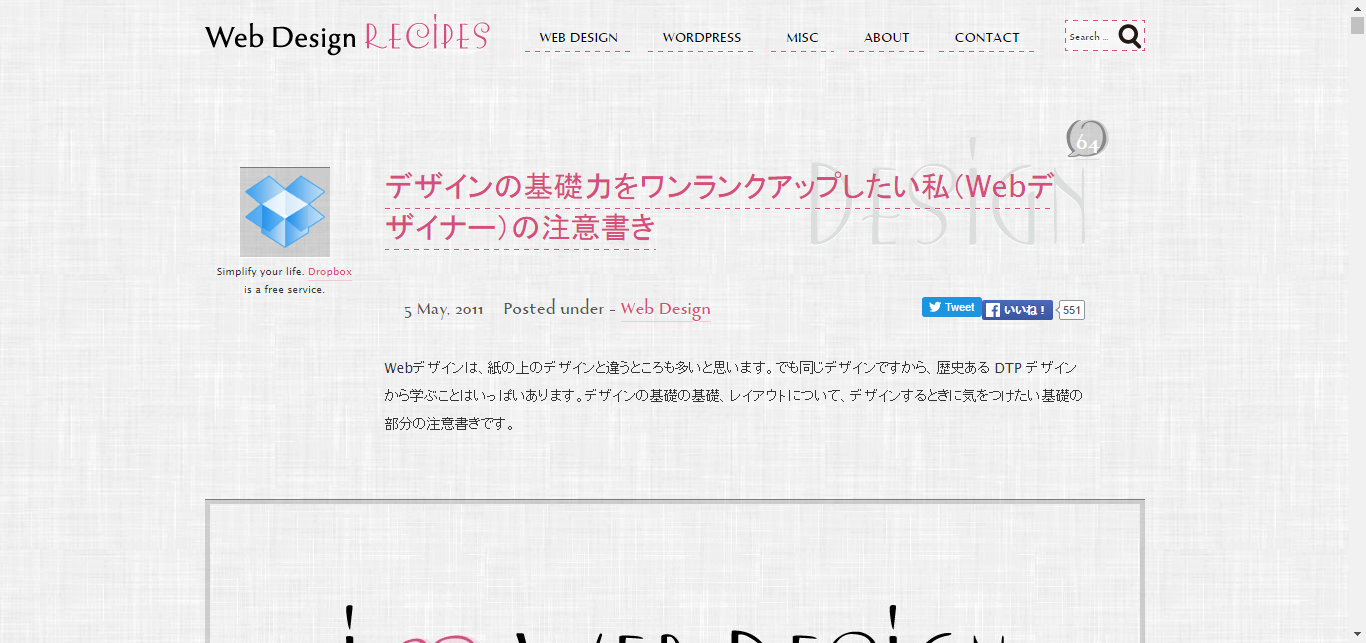Open the 64 comments speech bubble

click(1087, 140)
